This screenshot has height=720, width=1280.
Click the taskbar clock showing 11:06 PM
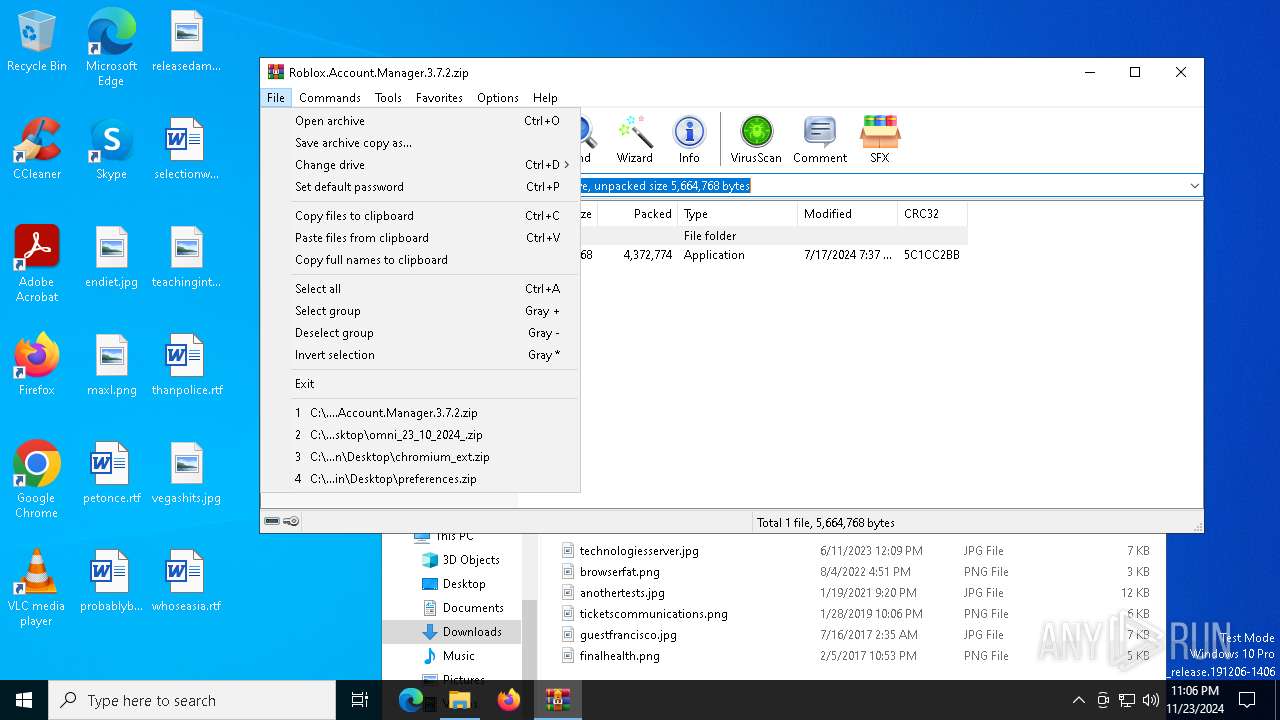[1194, 700]
